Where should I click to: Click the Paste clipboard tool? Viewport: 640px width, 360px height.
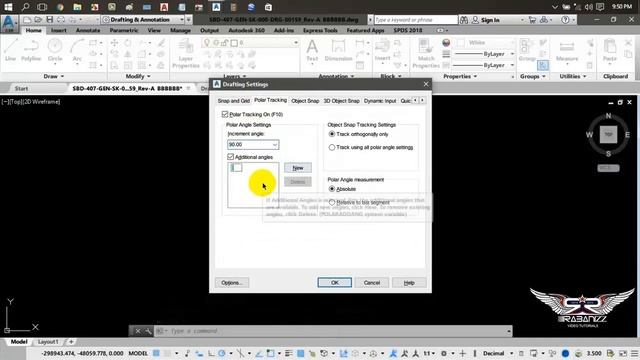609,51
